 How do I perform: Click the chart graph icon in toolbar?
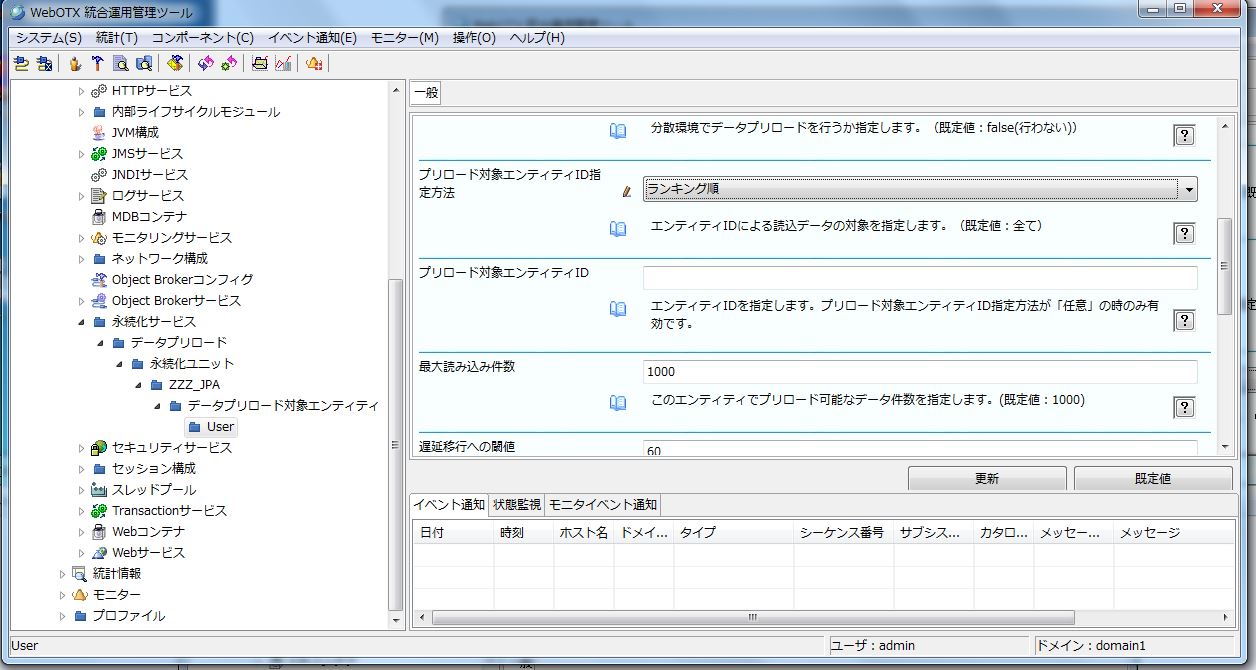[283, 64]
